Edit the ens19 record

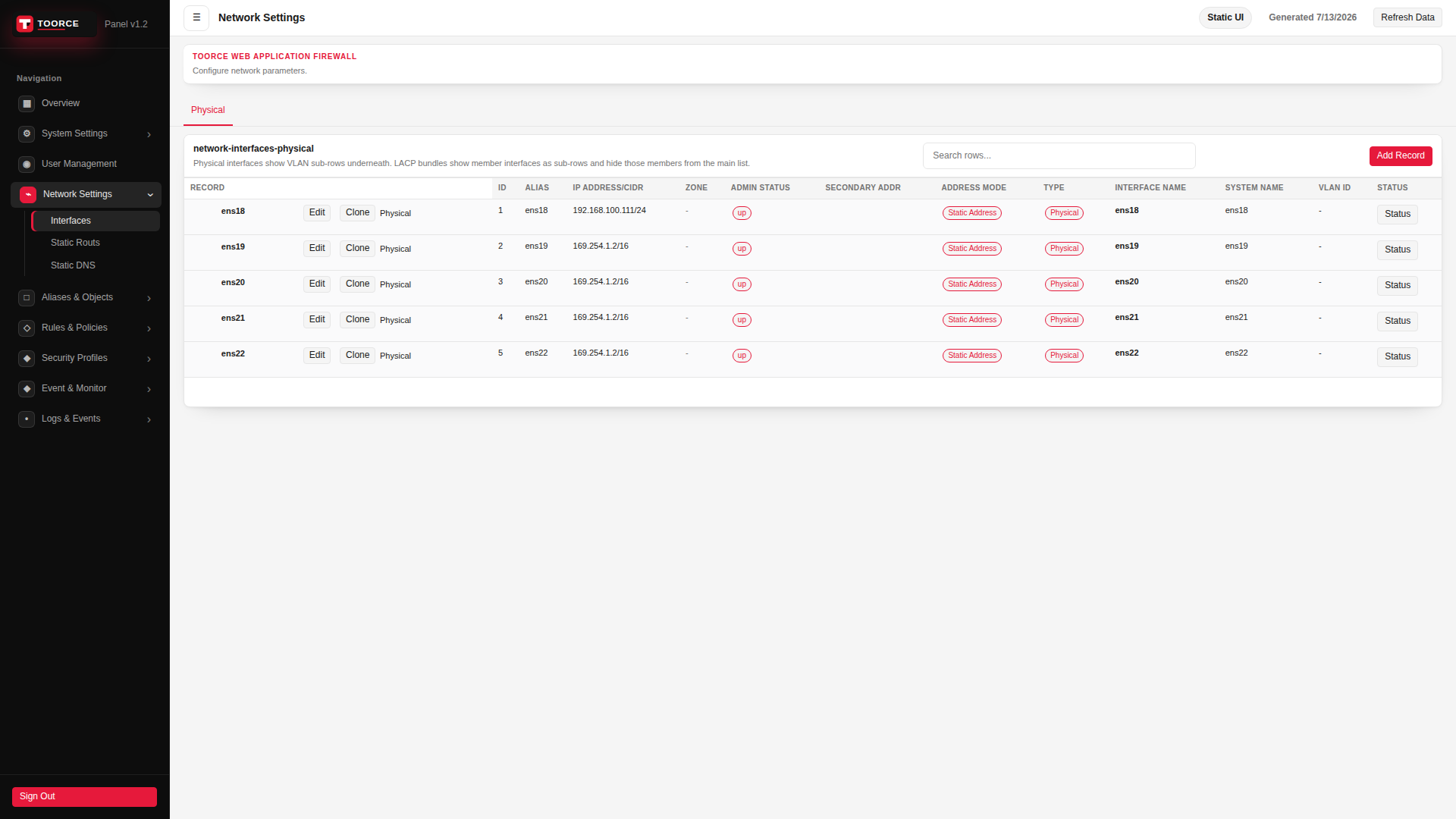point(317,249)
